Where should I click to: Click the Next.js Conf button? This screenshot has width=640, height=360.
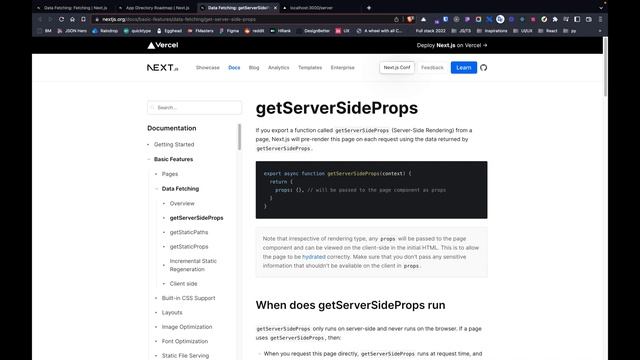pos(397,68)
